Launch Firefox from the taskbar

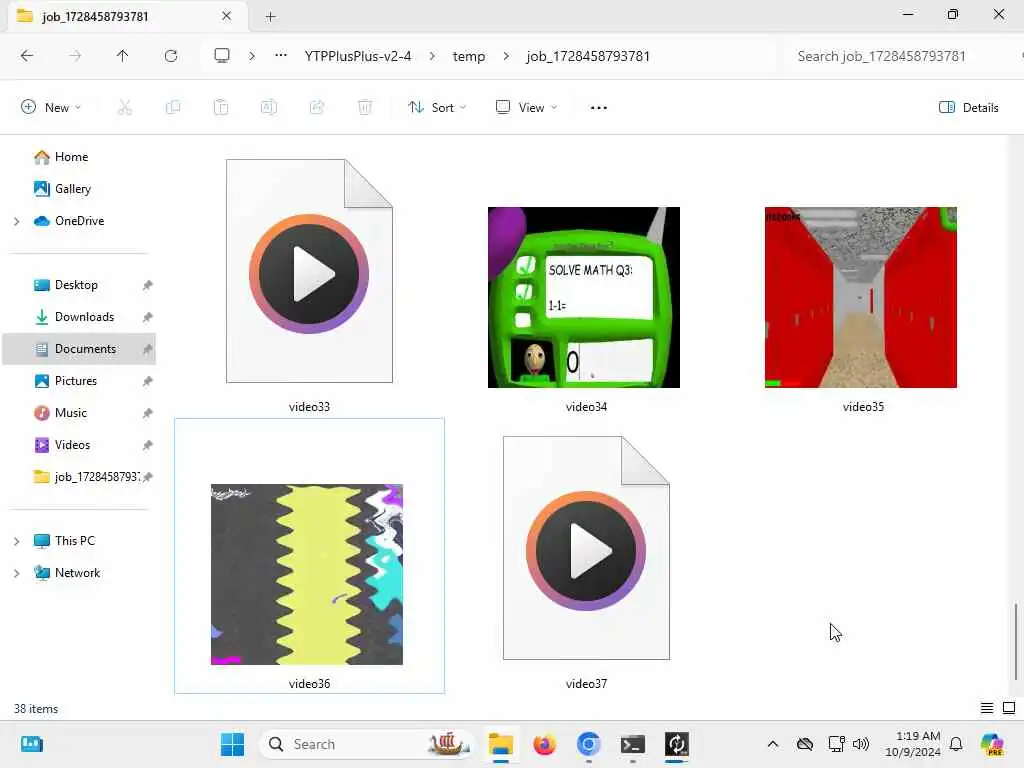(x=545, y=744)
